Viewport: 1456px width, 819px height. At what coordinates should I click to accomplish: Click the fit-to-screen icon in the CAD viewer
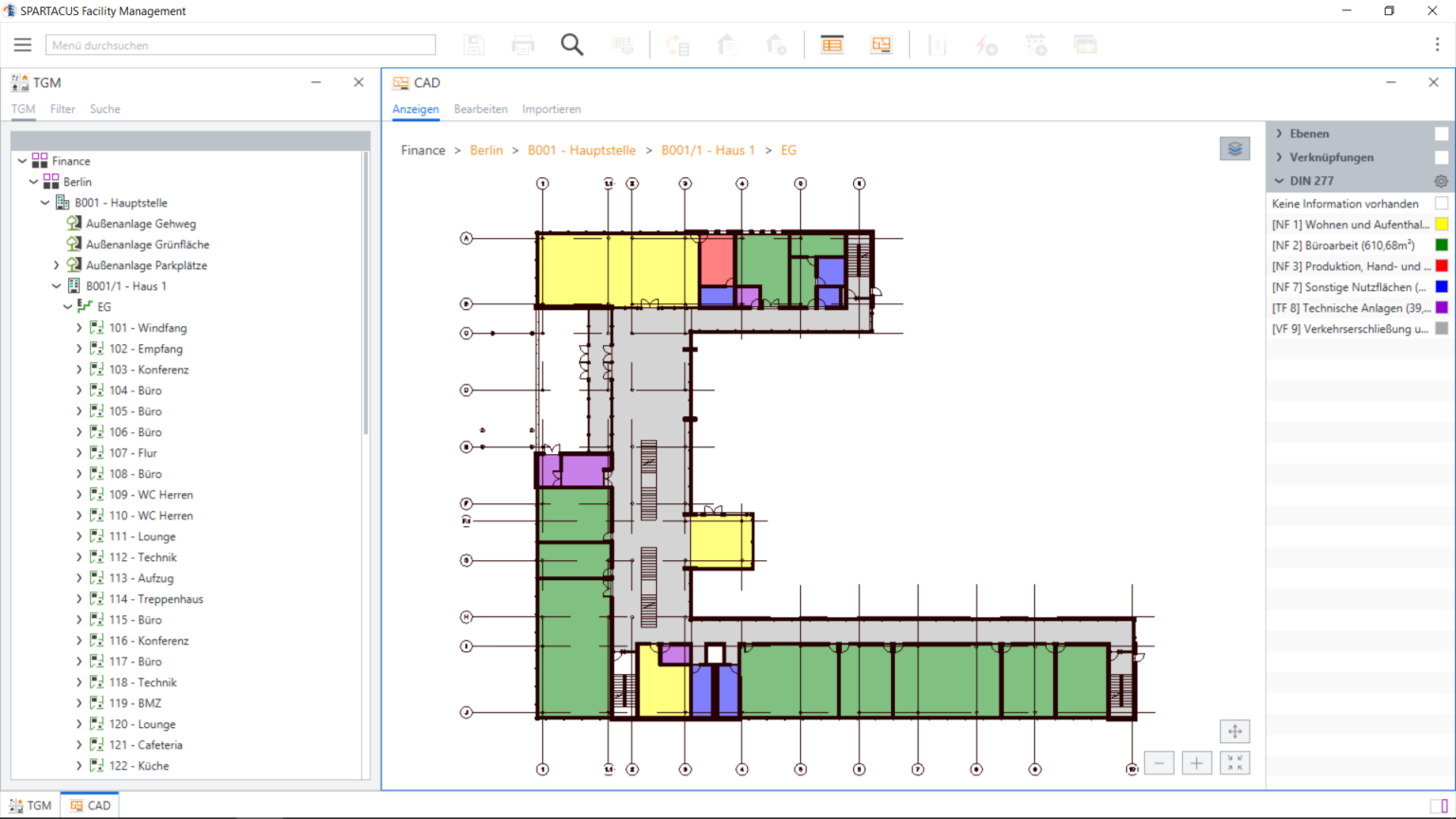[x=1234, y=762]
